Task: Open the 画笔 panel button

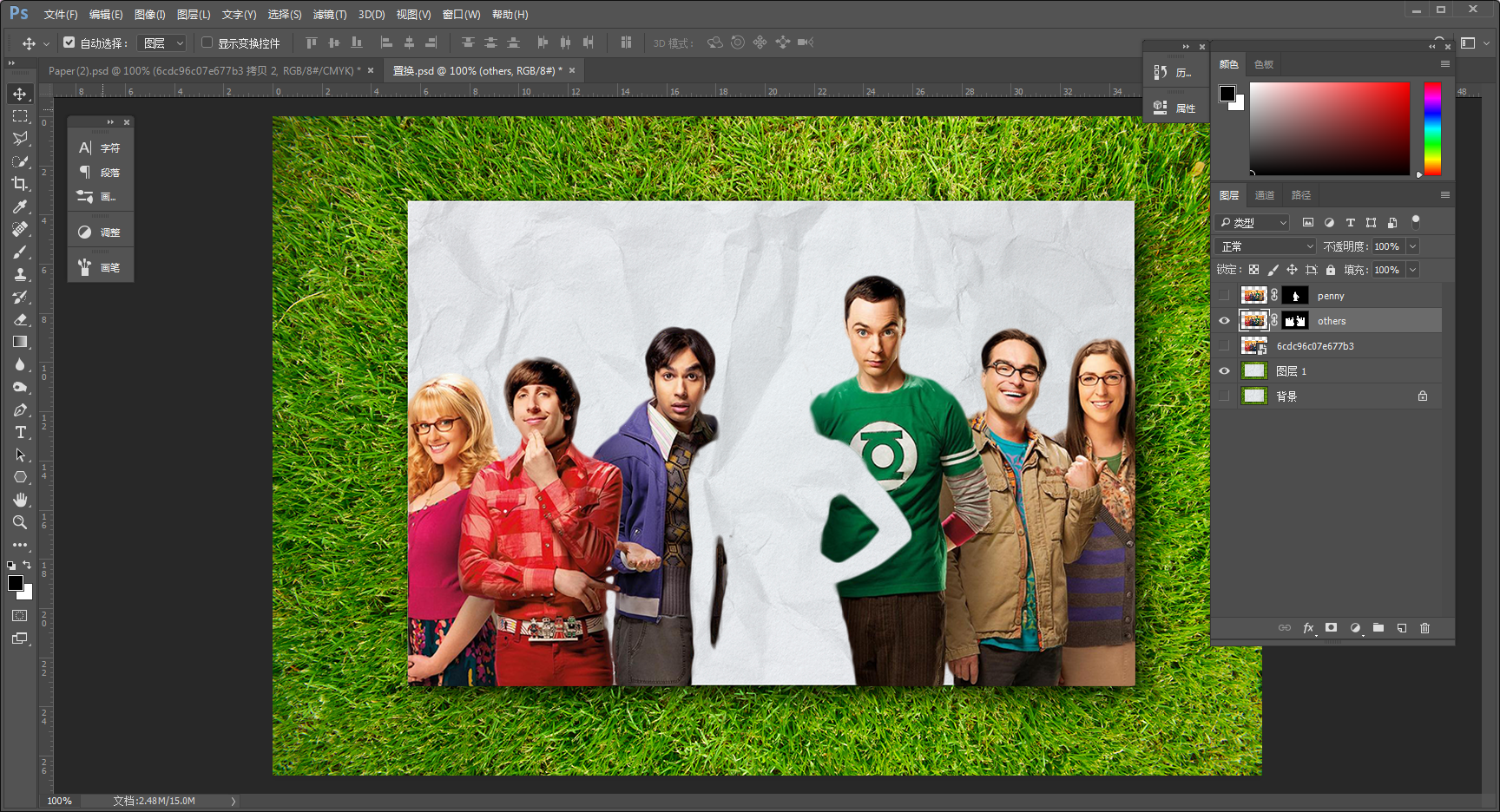Action: click(x=100, y=268)
